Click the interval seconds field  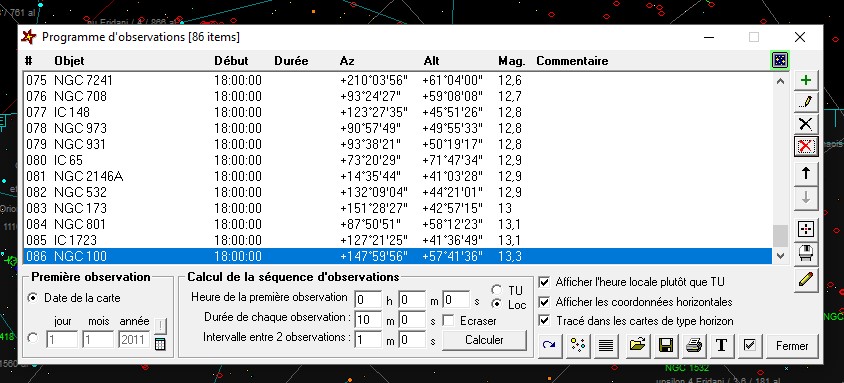click(x=412, y=339)
